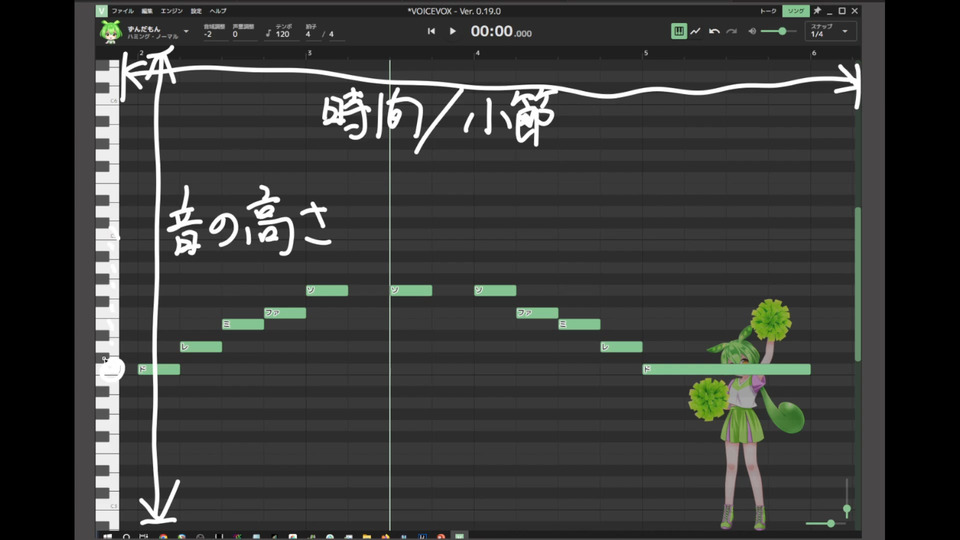
Task: Click measure 5 on the ruler
Action: [645, 53]
